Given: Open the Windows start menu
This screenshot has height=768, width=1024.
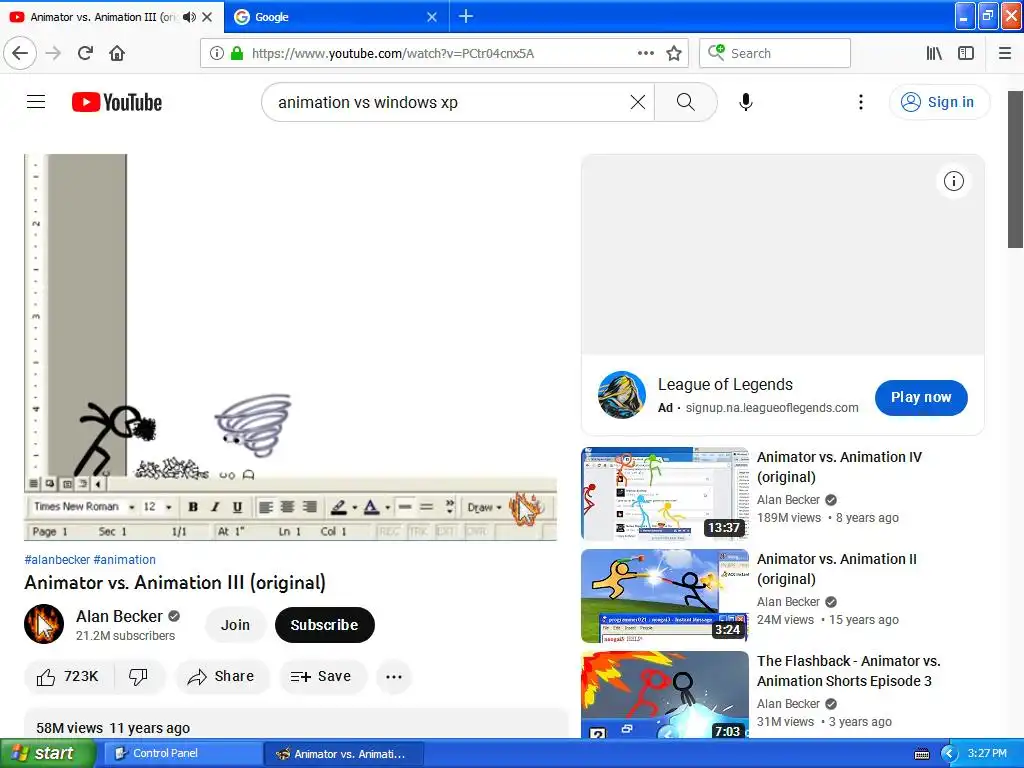Looking at the screenshot, I should pos(47,753).
